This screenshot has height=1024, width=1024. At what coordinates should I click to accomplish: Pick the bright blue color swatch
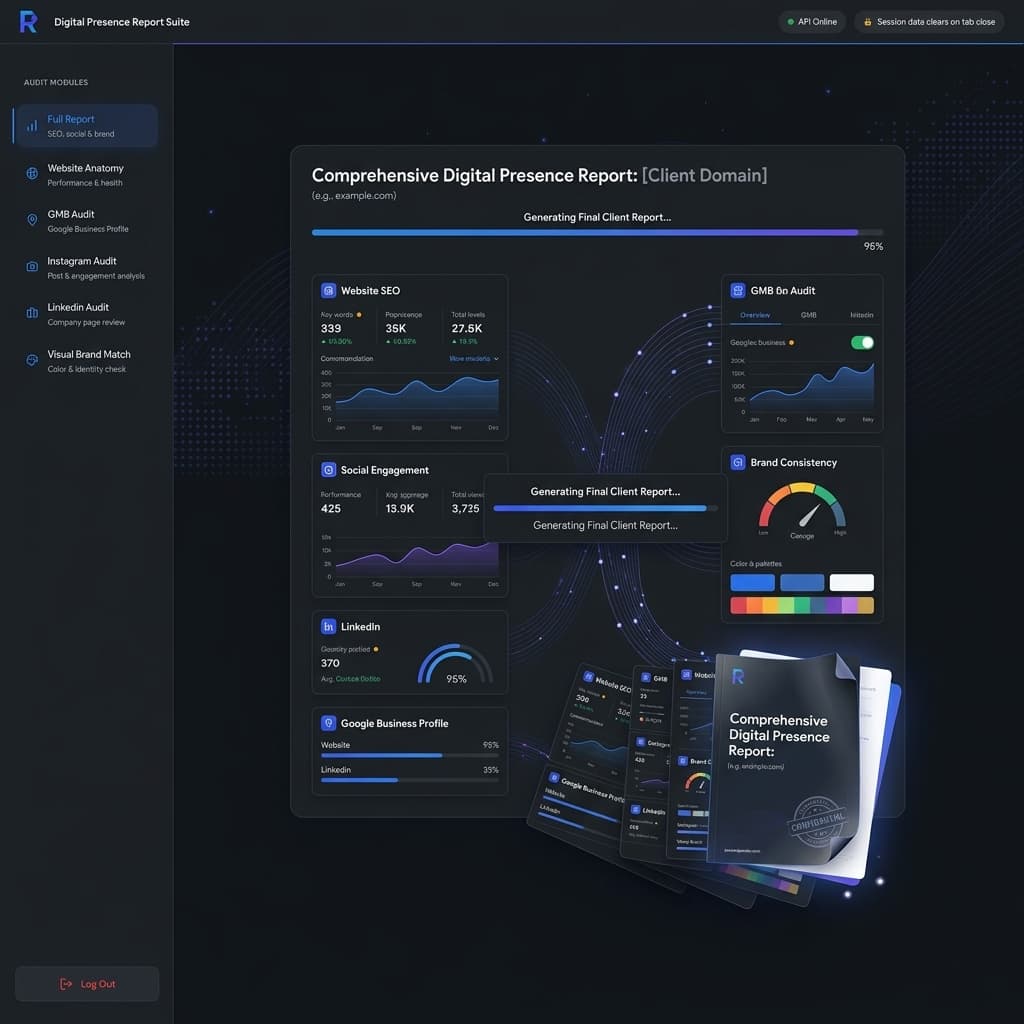752,583
